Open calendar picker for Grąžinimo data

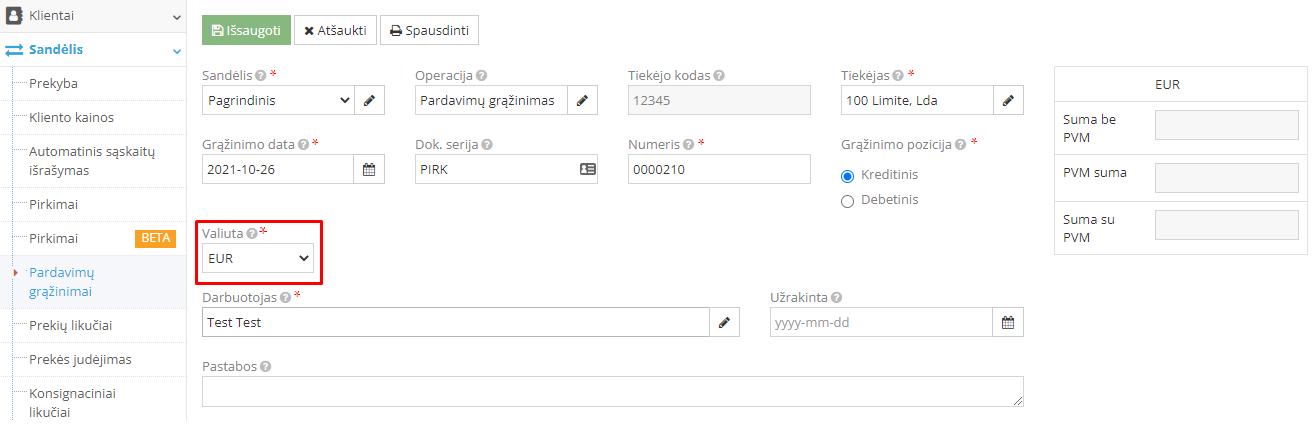click(x=369, y=169)
